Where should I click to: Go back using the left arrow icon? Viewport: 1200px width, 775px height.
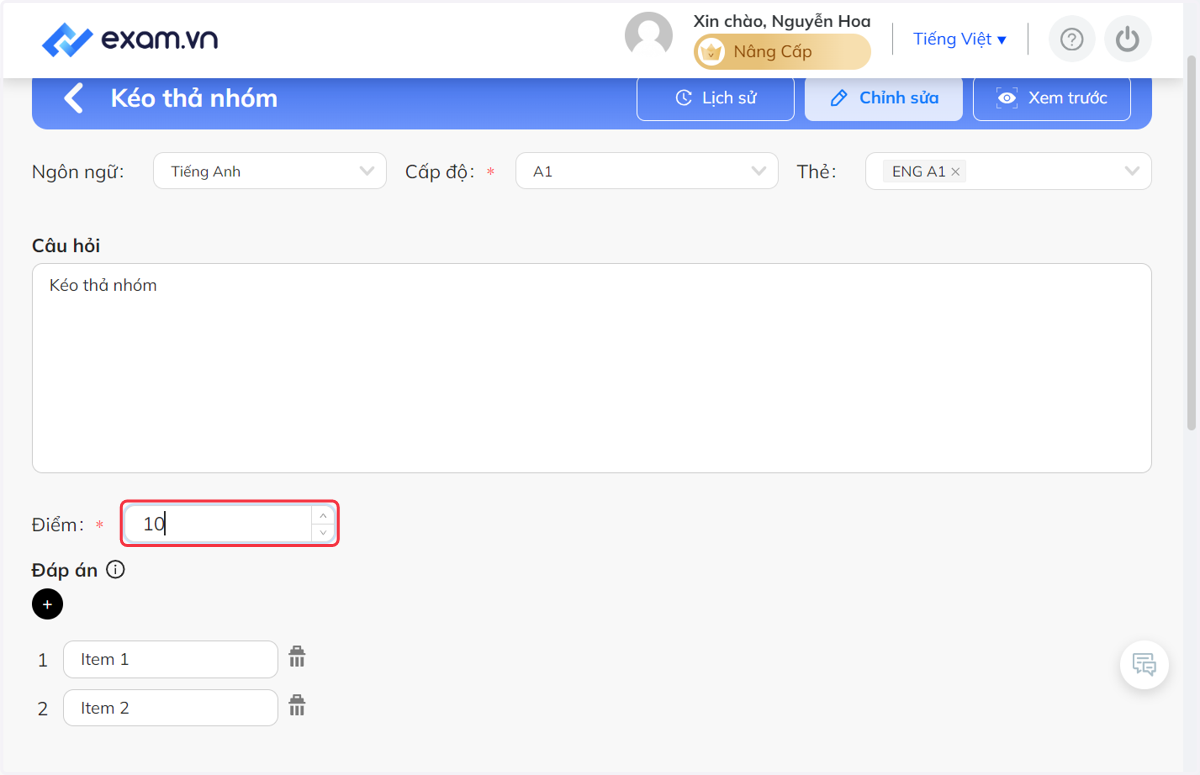[x=73, y=98]
